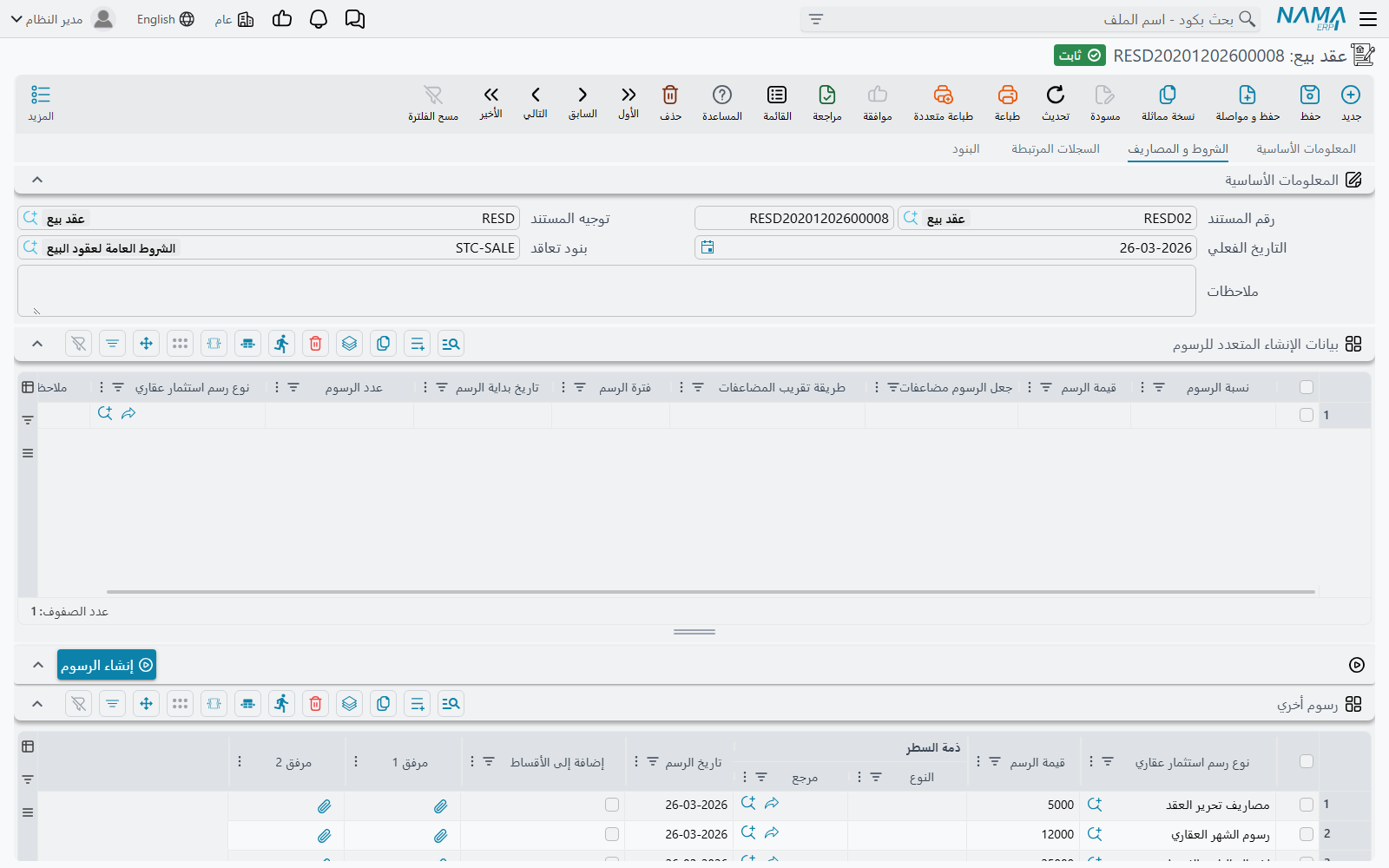Click مرفق 1 paperclip for مصاريف تحرير العقد row

point(441,806)
